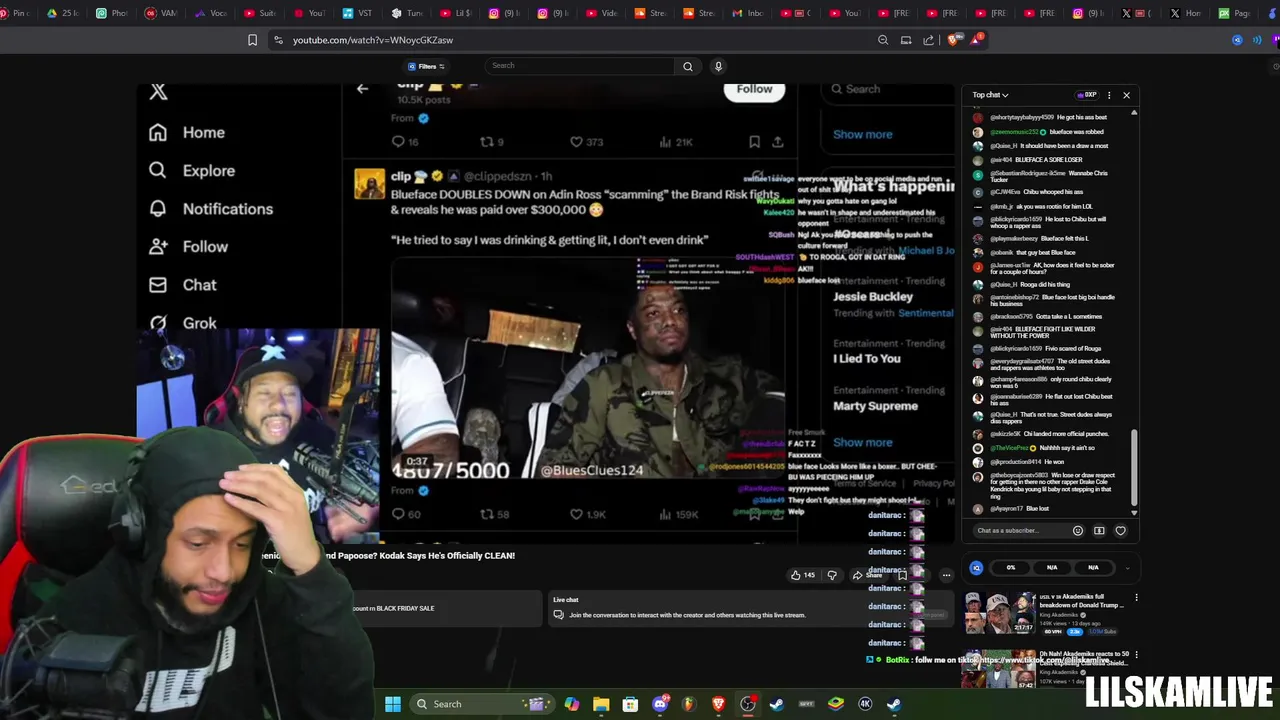Like the video with 145 likes
The image size is (1280, 720).
click(802, 575)
